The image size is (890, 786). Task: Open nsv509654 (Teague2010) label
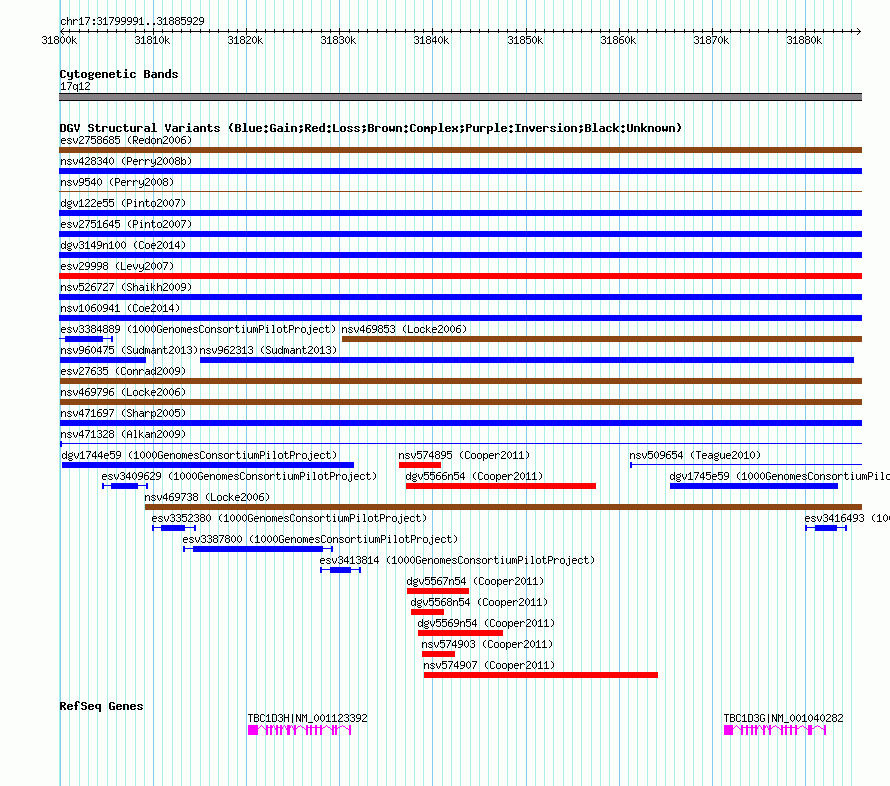click(695, 455)
